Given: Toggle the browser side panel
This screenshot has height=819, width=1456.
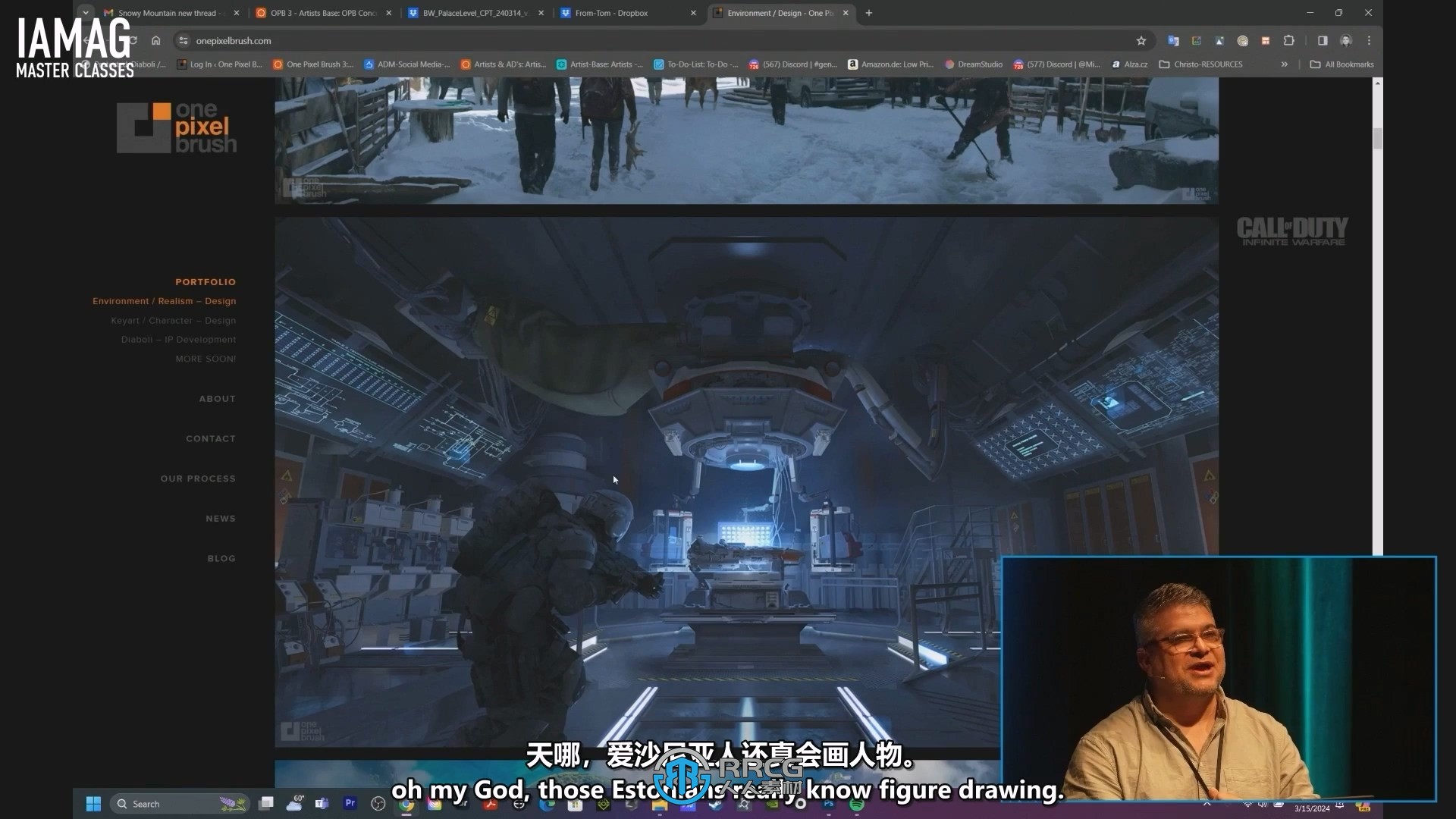Looking at the screenshot, I should click(1323, 41).
